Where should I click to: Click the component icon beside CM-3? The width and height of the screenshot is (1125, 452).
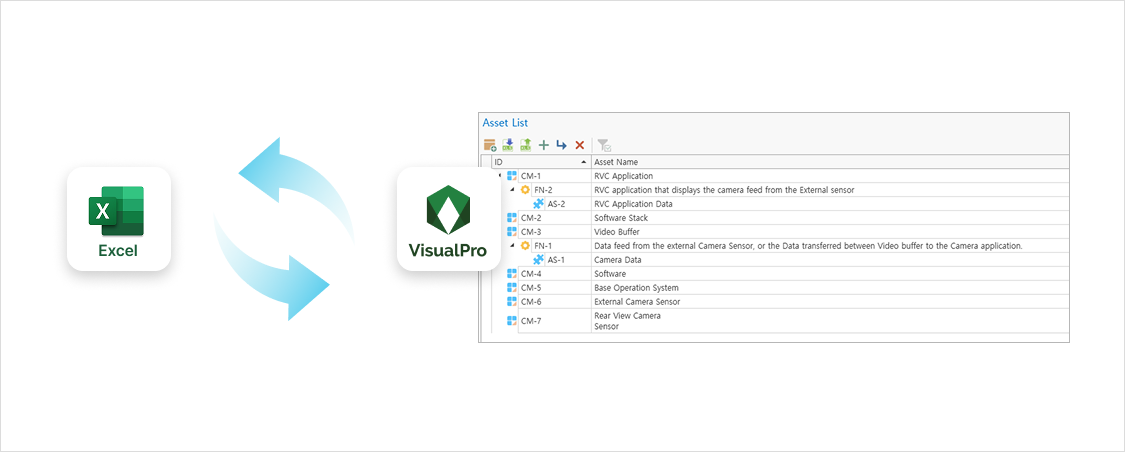pyautogui.click(x=512, y=232)
